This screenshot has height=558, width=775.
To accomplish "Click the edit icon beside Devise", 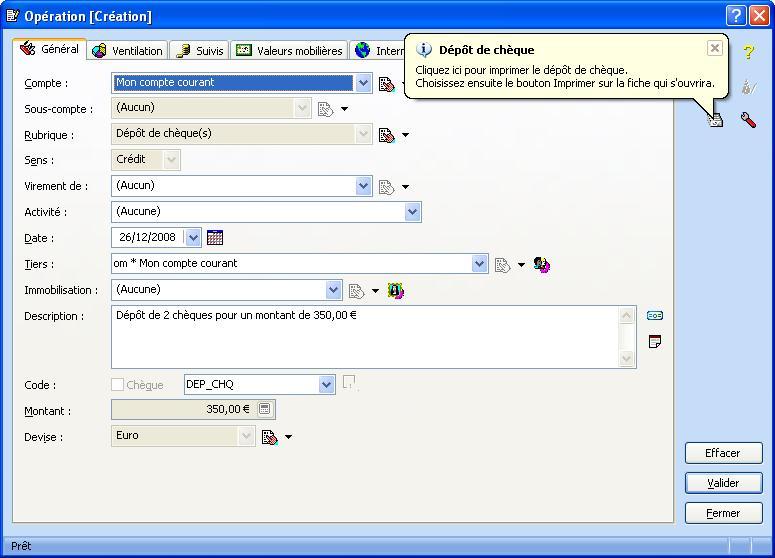I will (269, 437).
